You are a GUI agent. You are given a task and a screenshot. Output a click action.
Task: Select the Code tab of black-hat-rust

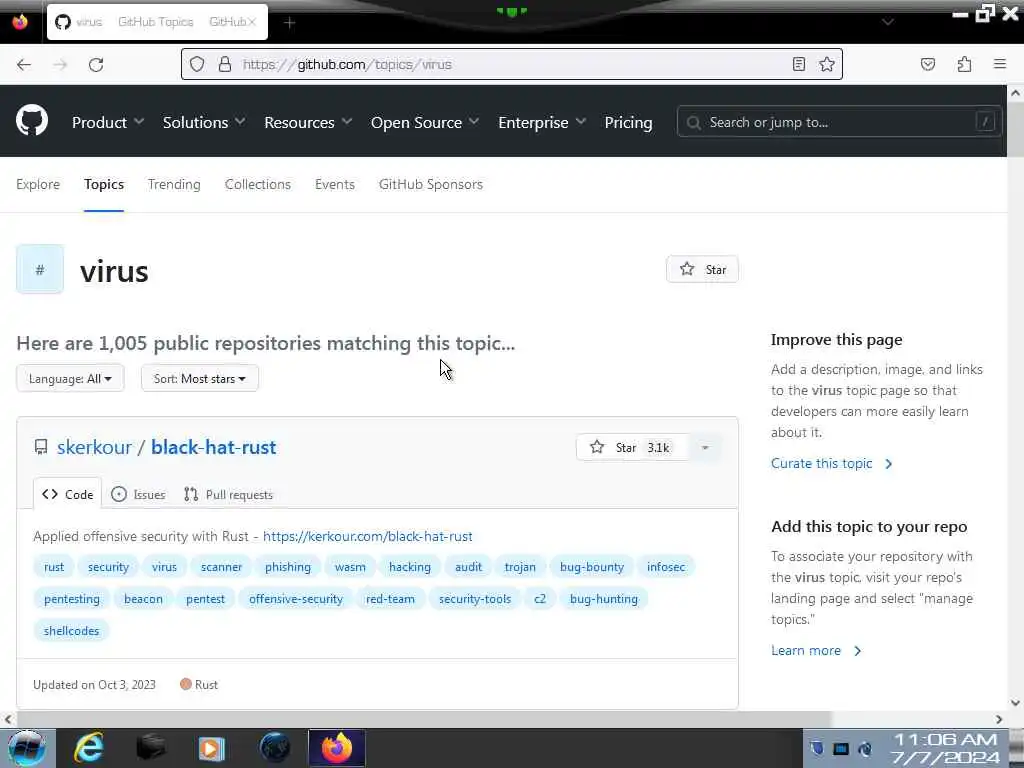68,494
